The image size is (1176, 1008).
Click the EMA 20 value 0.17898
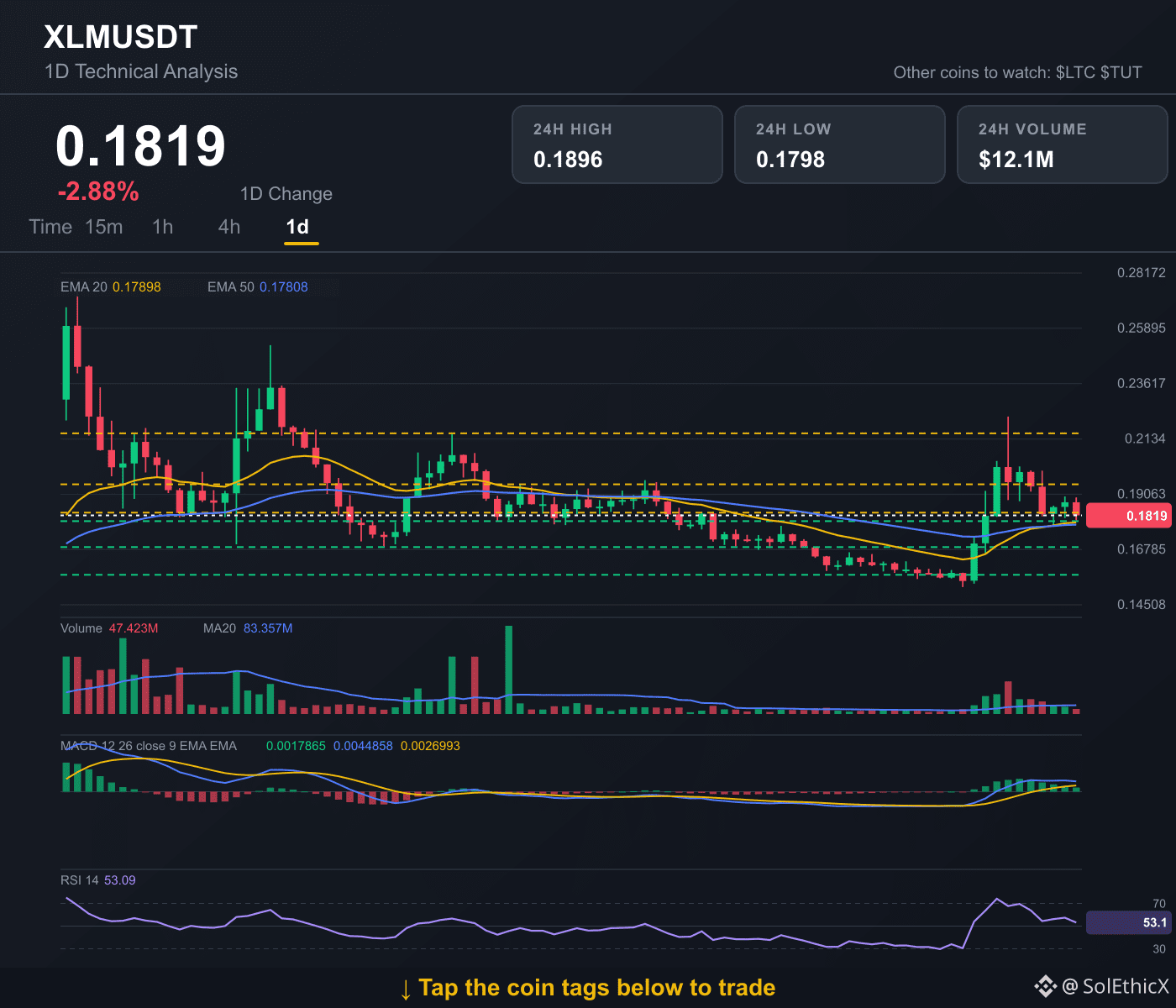[137, 287]
